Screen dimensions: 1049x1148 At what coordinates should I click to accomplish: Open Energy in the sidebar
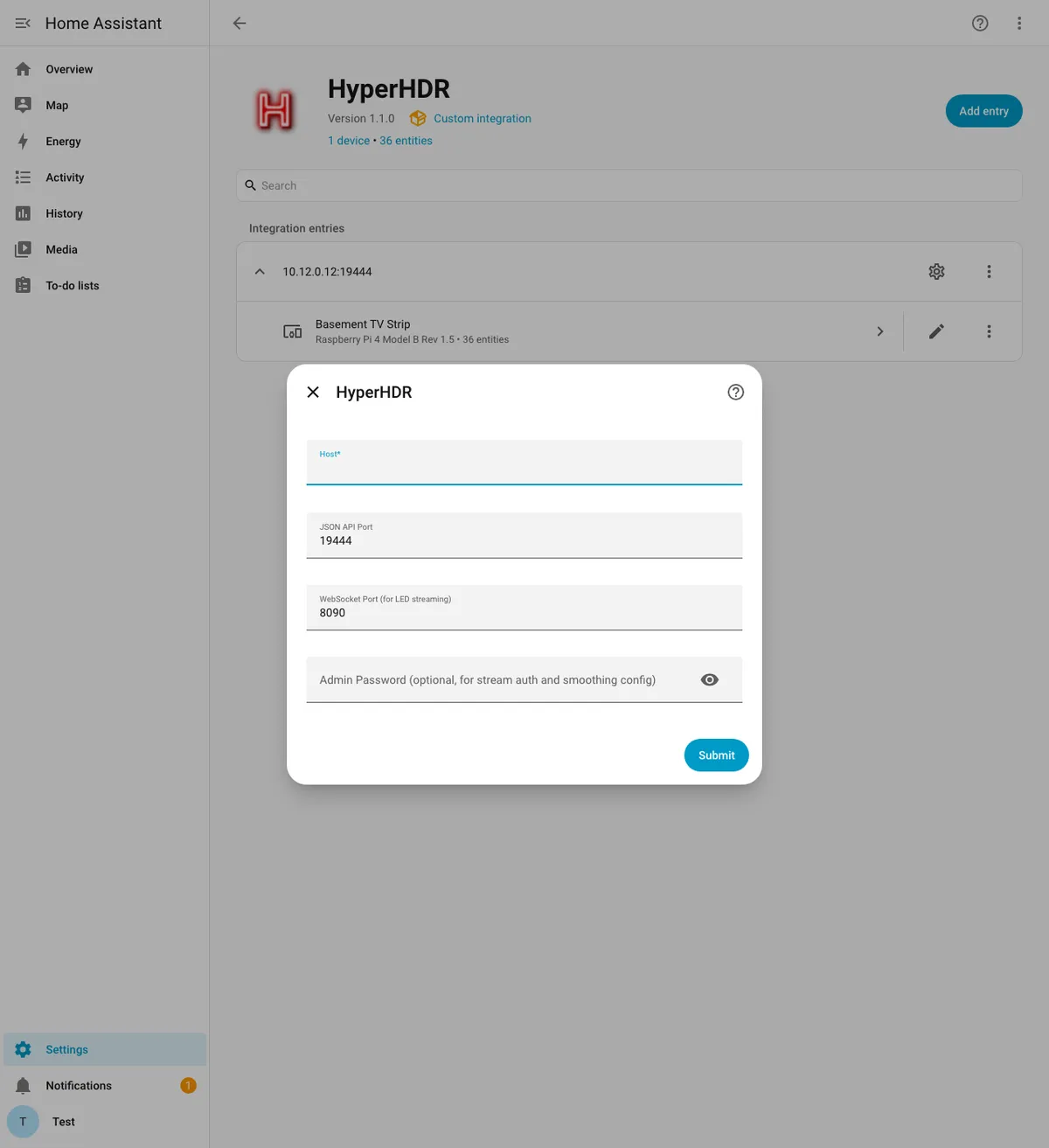click(105, 142)
